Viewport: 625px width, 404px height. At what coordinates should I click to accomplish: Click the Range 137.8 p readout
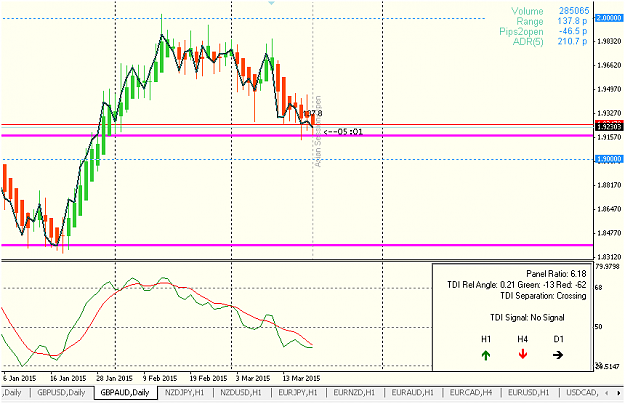coord(552,21)
